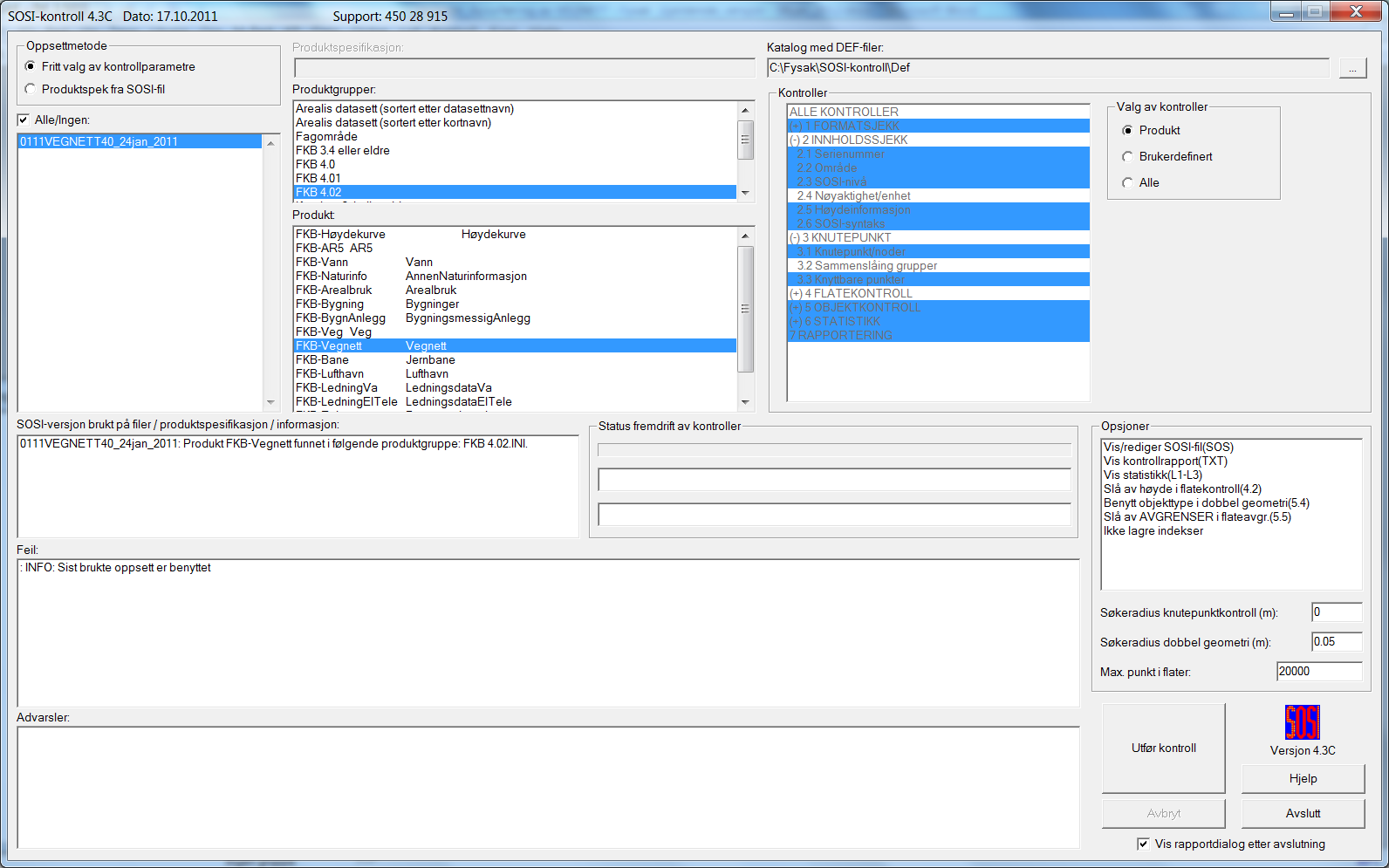The image size is (1389, 868).
Task: Toggle the Alle/Ingen checkbox
Action: coord(24,120)
